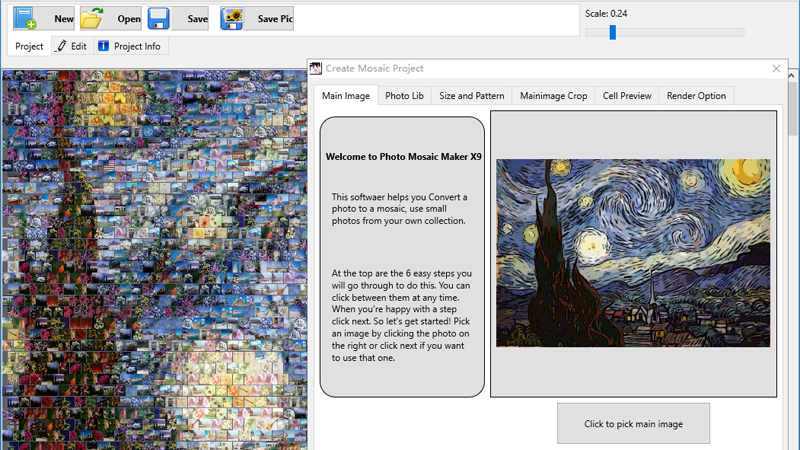The height and width of the screenshot is (450, 800).
Task: Click 'Welcome to Photo Mosaic Maker X9' heading
Action: tap(404, 157)
